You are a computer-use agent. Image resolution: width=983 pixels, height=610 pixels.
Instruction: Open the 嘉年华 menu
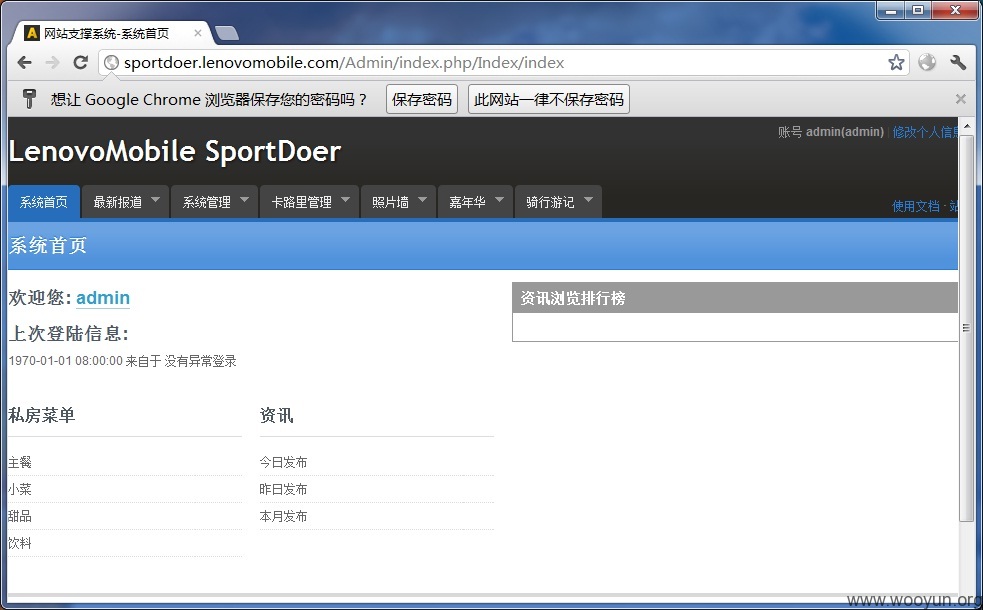tap(475, 202)
